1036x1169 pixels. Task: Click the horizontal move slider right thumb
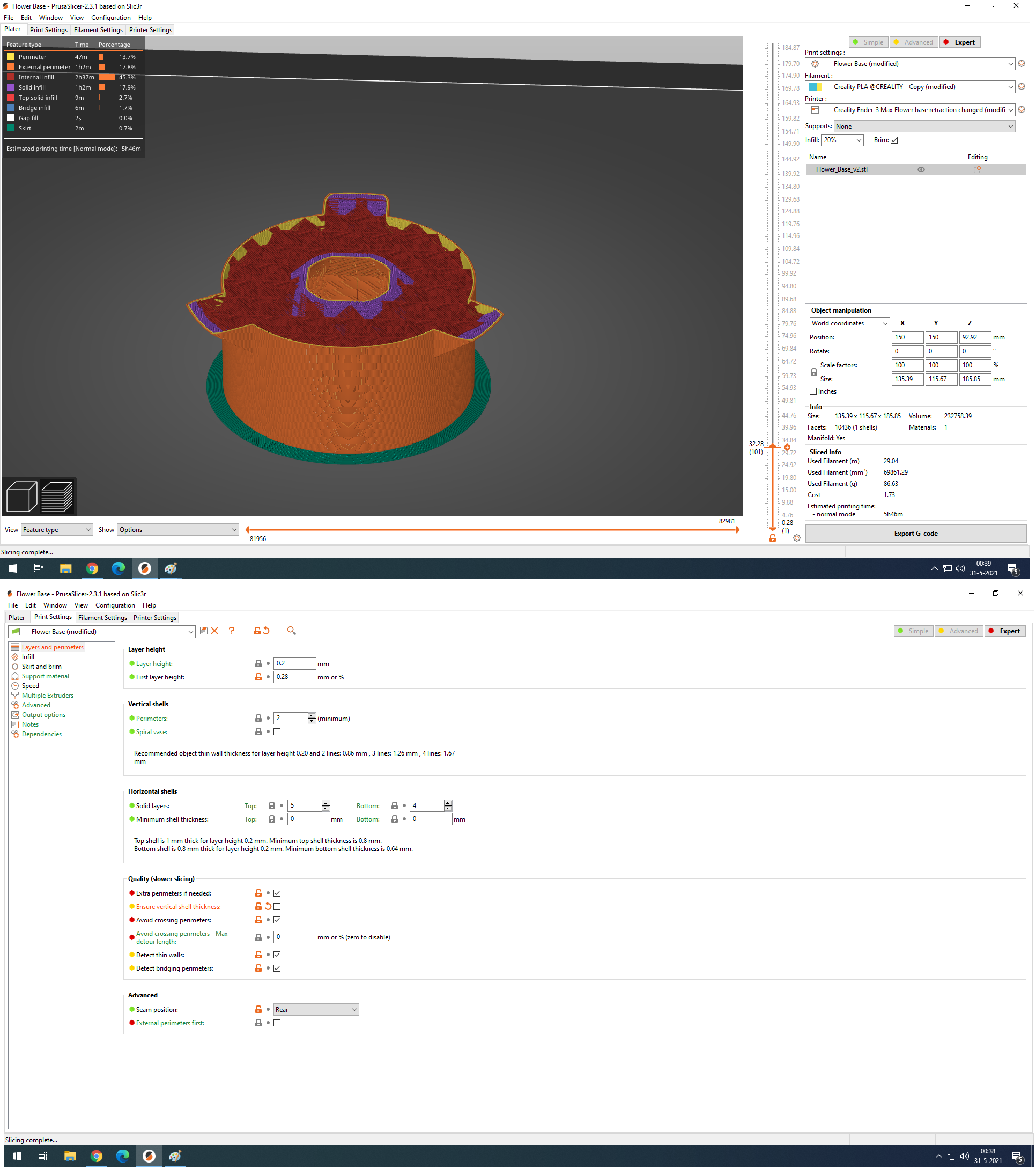click(x=737, y=530)
